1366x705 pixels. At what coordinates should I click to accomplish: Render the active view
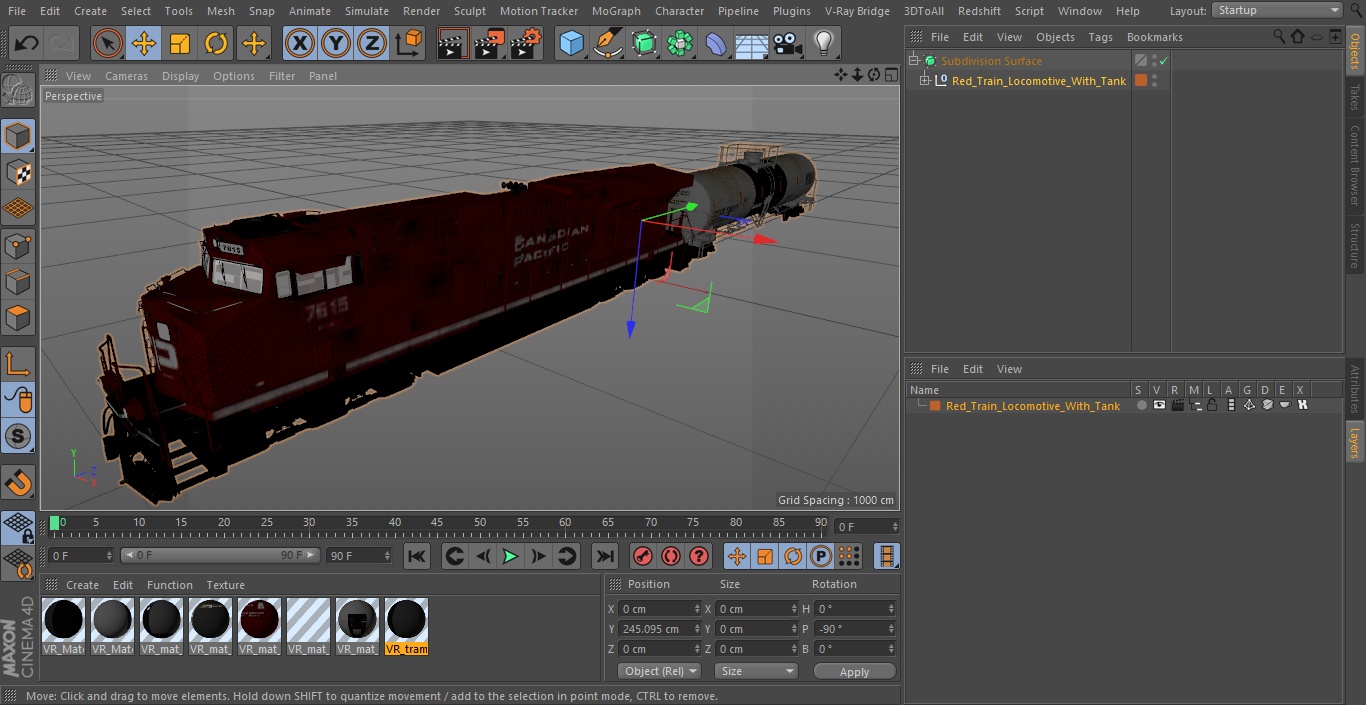(453, 43)
